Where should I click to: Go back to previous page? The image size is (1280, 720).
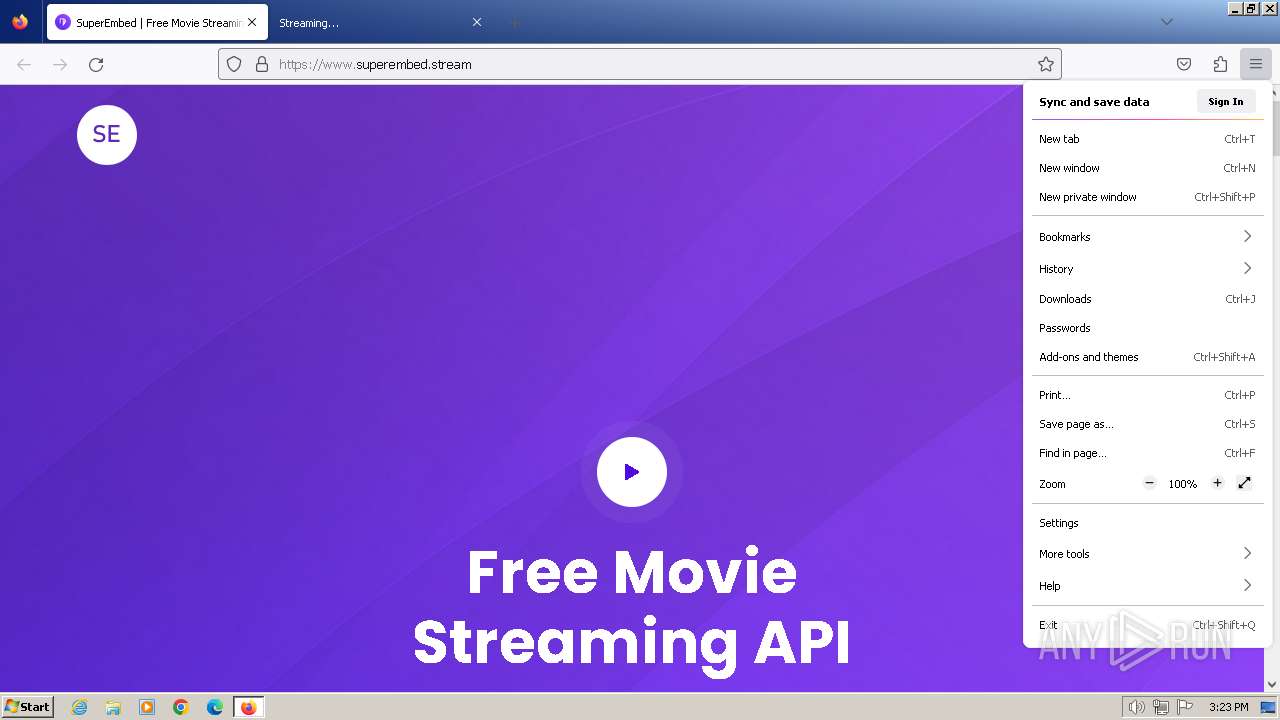tap(24, 64)
